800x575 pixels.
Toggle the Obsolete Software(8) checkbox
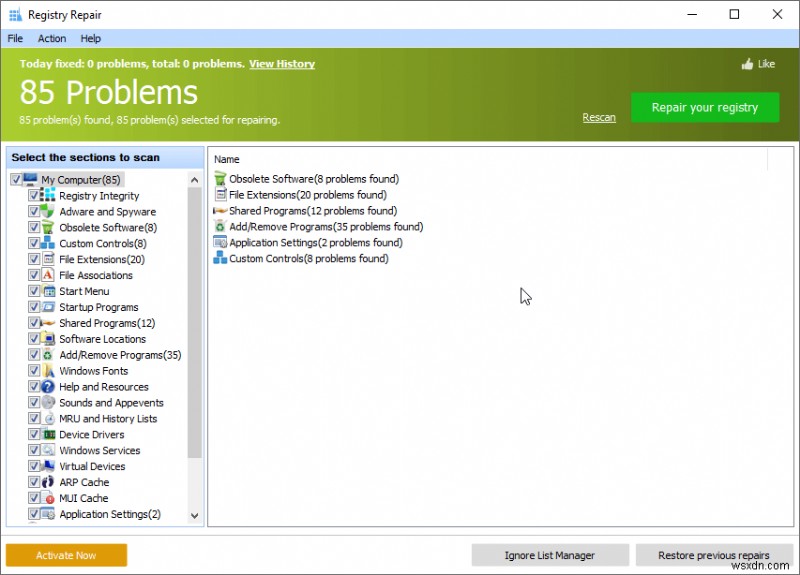(34, 227)
